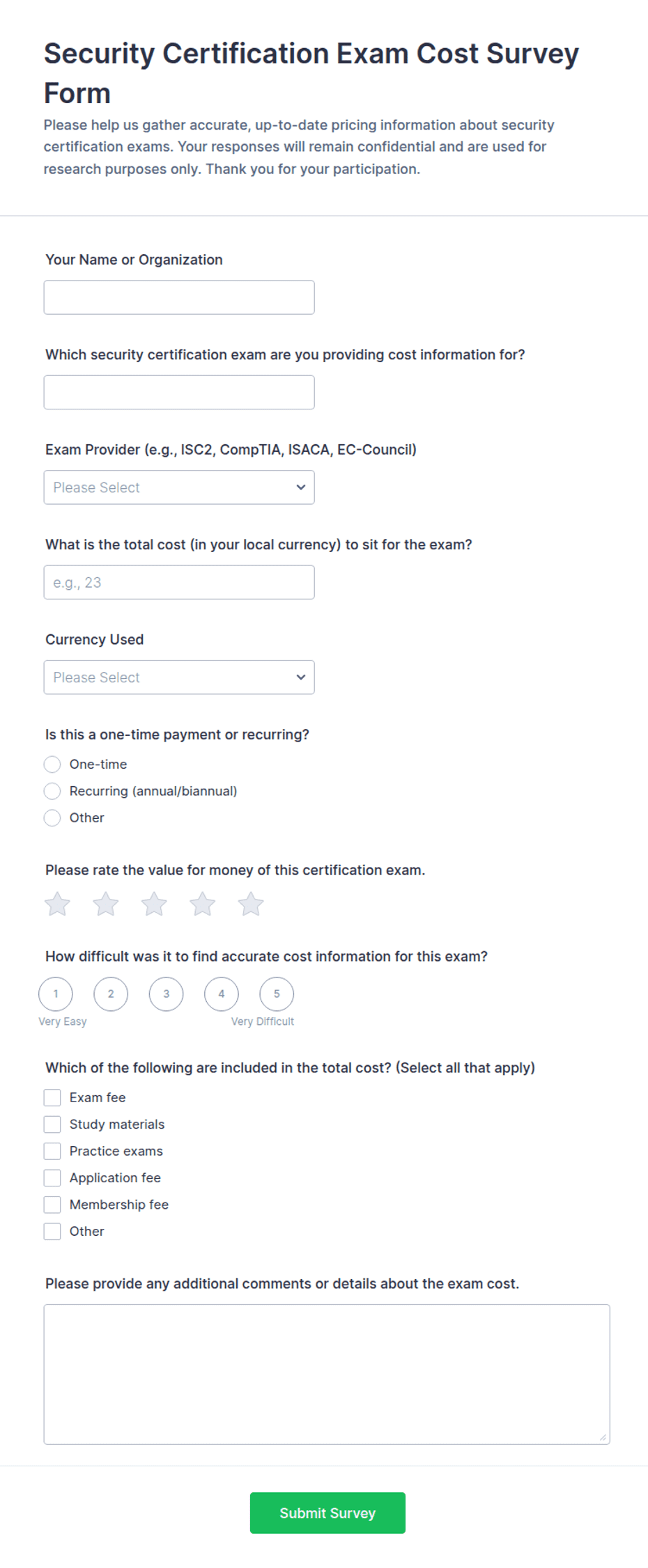The image size is (648, 1568).
Task: Open the Exam Provider dropdown
Action: point(179,487)
